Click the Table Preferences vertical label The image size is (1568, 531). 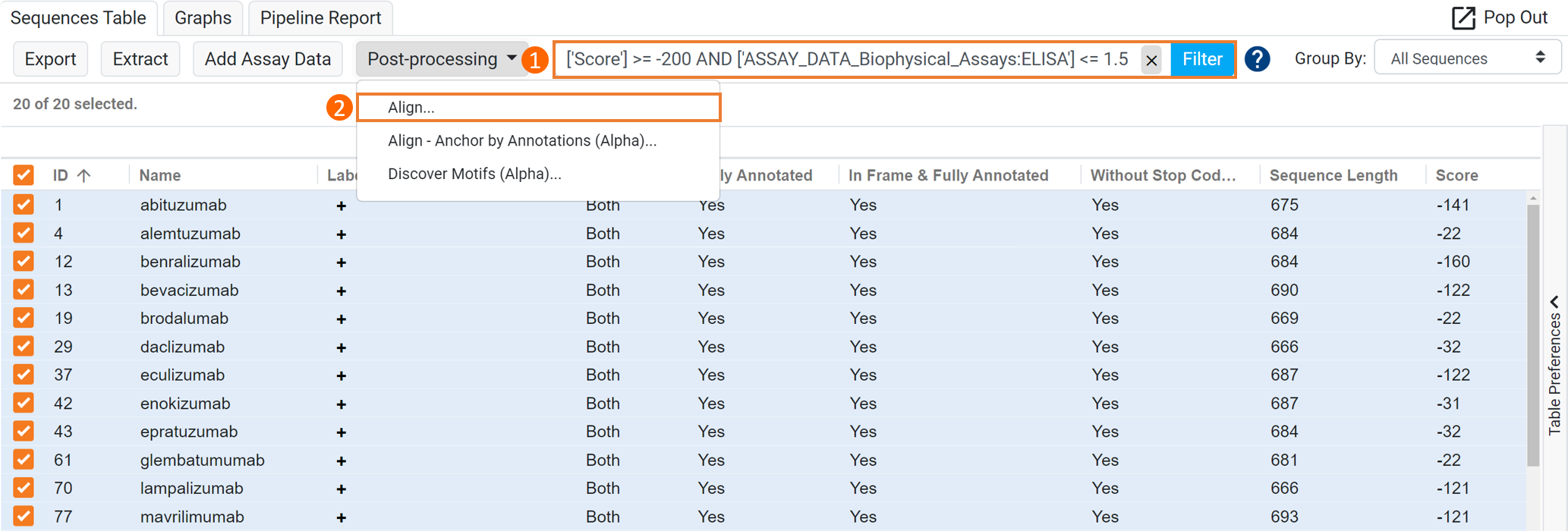(x=1554, y=373)
